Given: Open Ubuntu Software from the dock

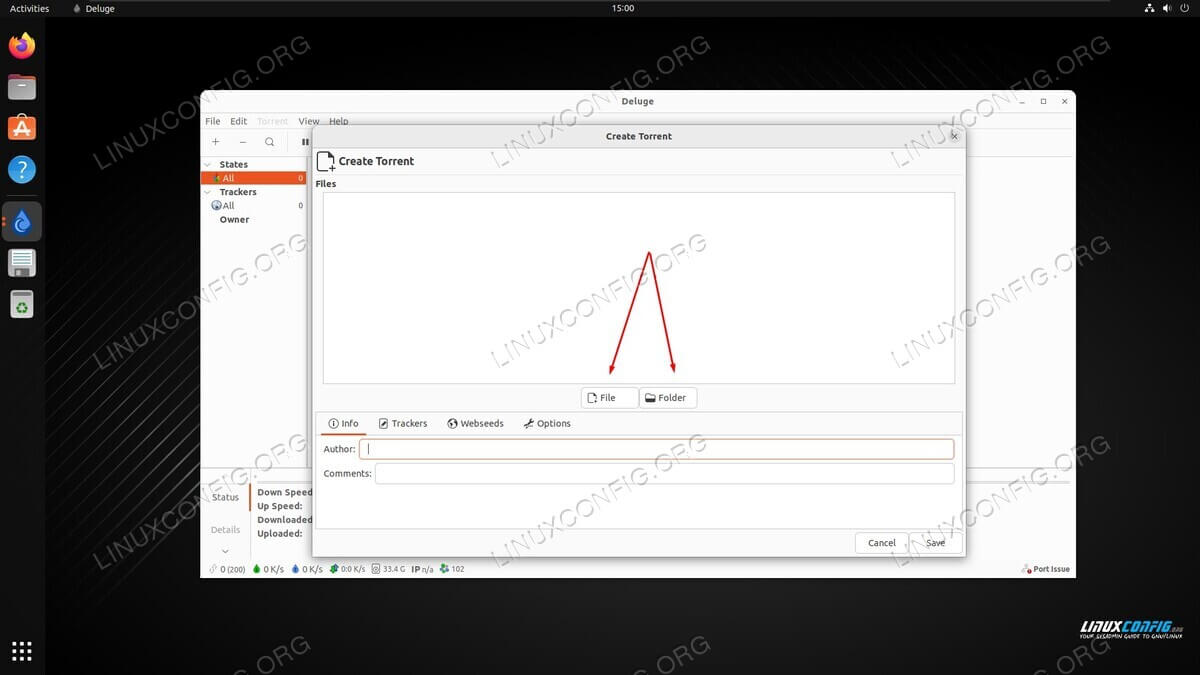Looking at the screenshot, I should pyautogui.click(x=22, y=128).
